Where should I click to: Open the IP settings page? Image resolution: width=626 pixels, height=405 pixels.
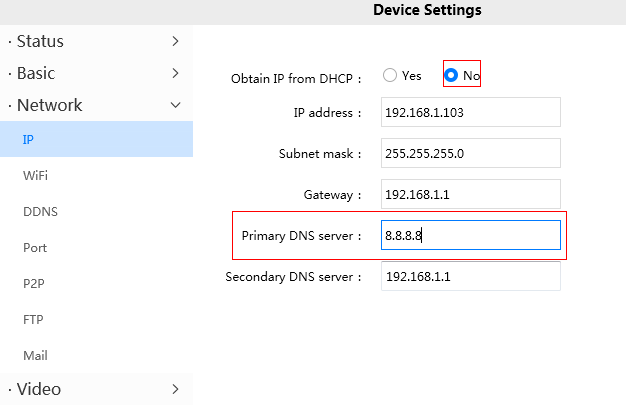29,139
